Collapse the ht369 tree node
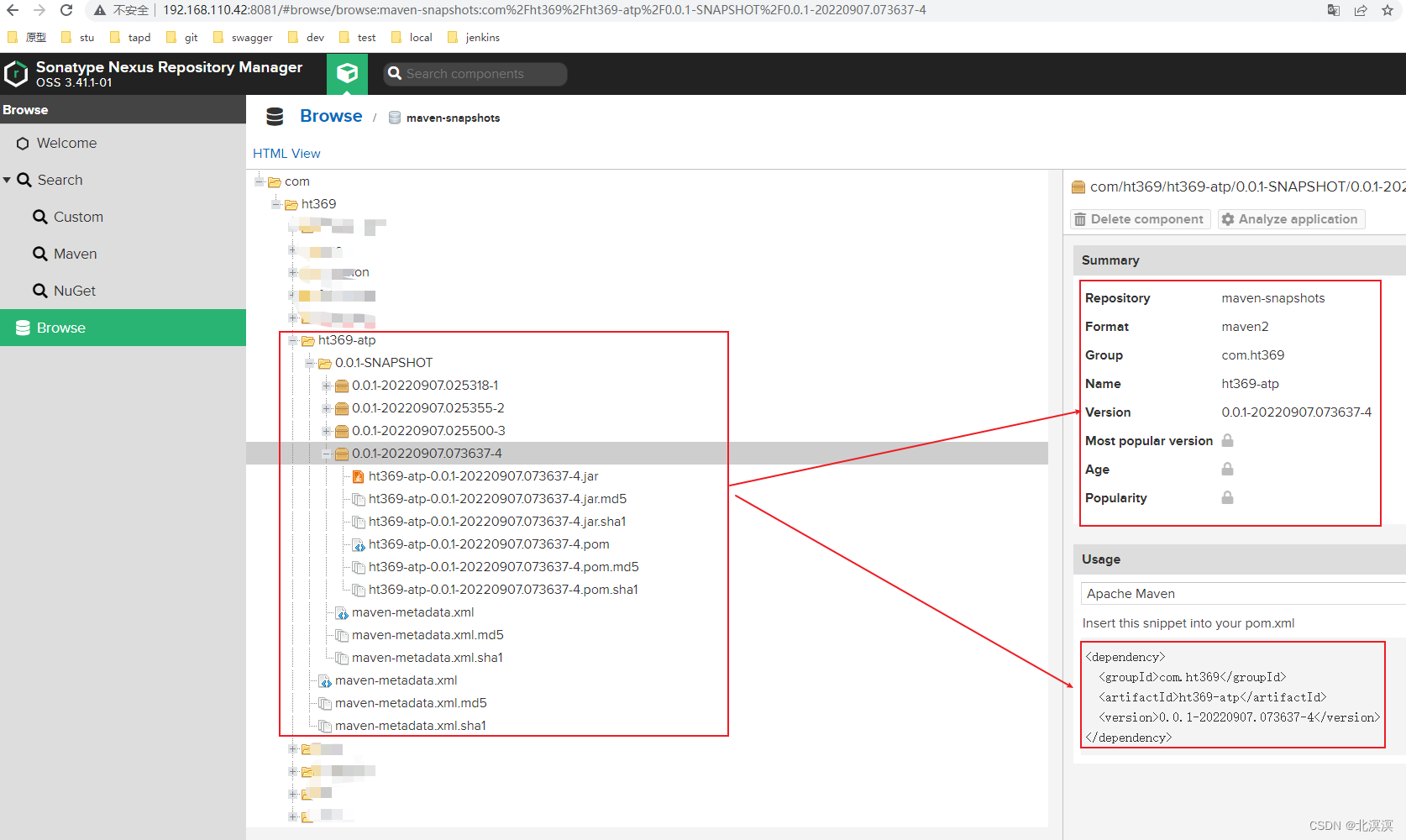The width and height of the screenshot is (1406, 840). point(276,204)
